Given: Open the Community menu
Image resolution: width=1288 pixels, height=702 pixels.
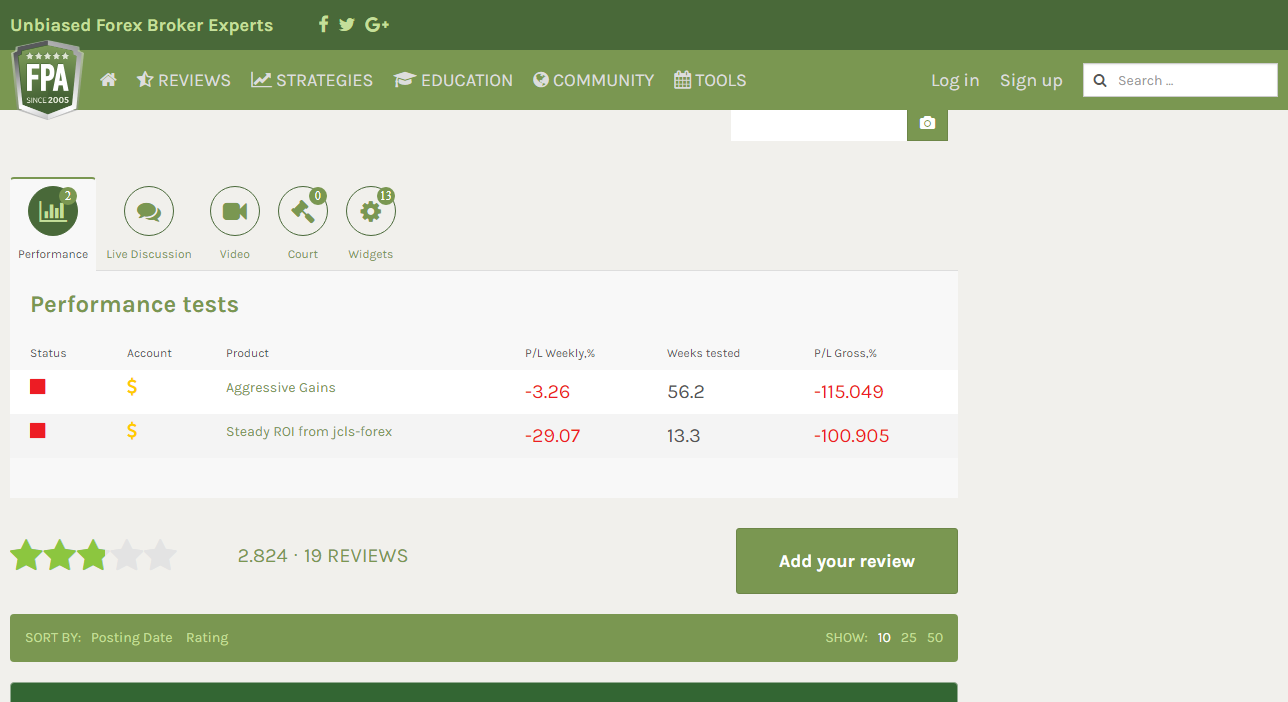Looking at the screenshot, I should [593, 80].
